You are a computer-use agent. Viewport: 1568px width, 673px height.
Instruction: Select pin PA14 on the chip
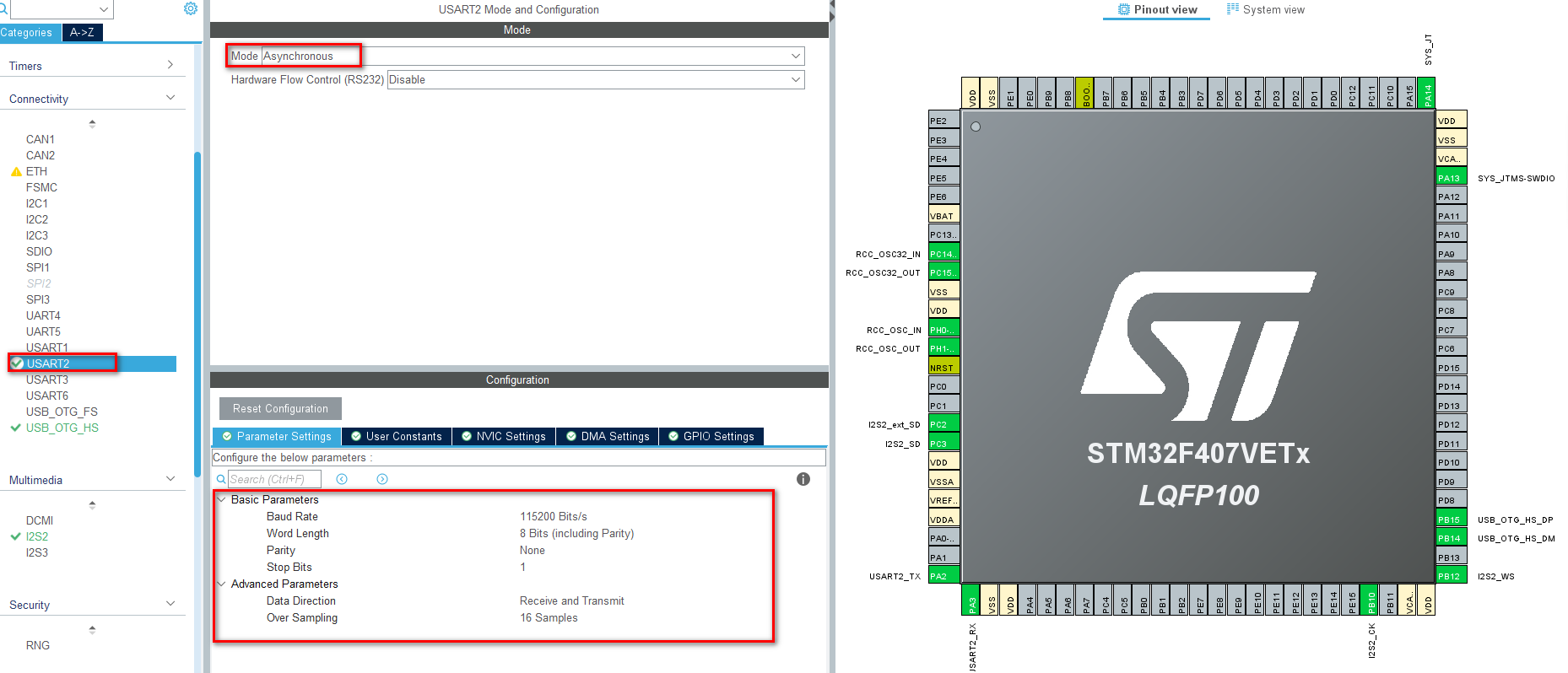(1426, 93)
